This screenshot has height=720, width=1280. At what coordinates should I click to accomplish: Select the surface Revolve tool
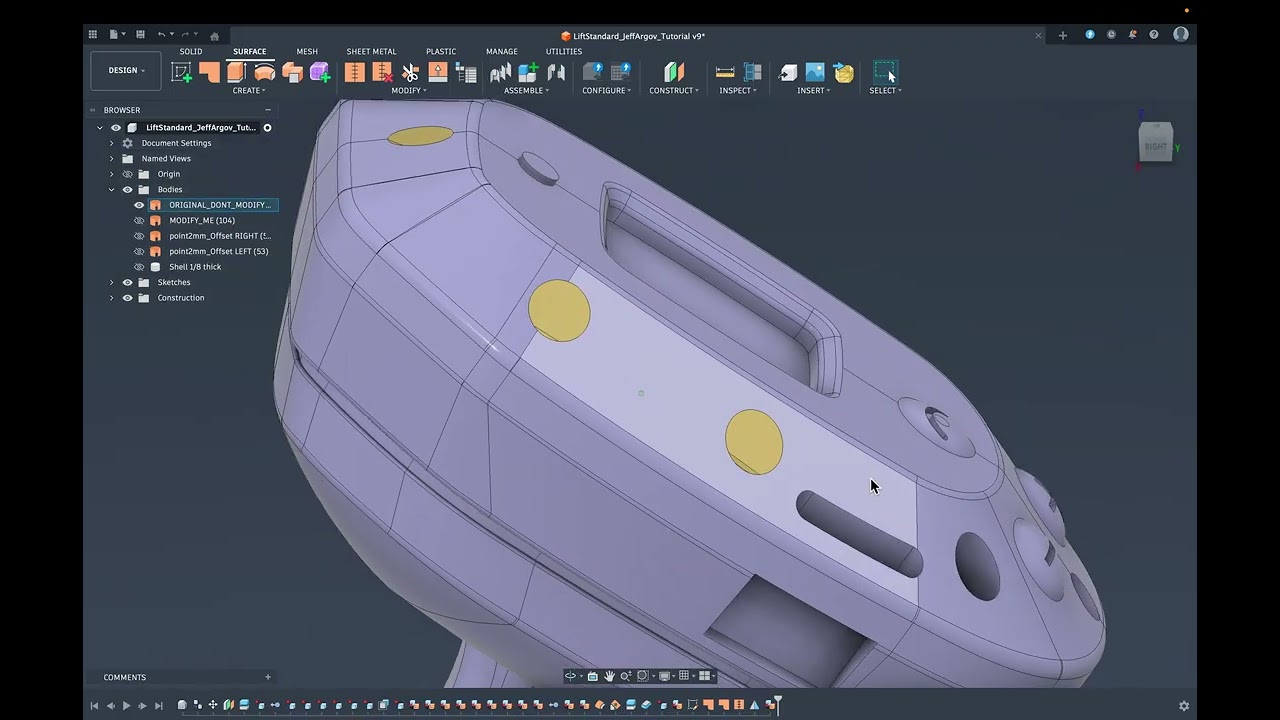[x=264, y=72]
